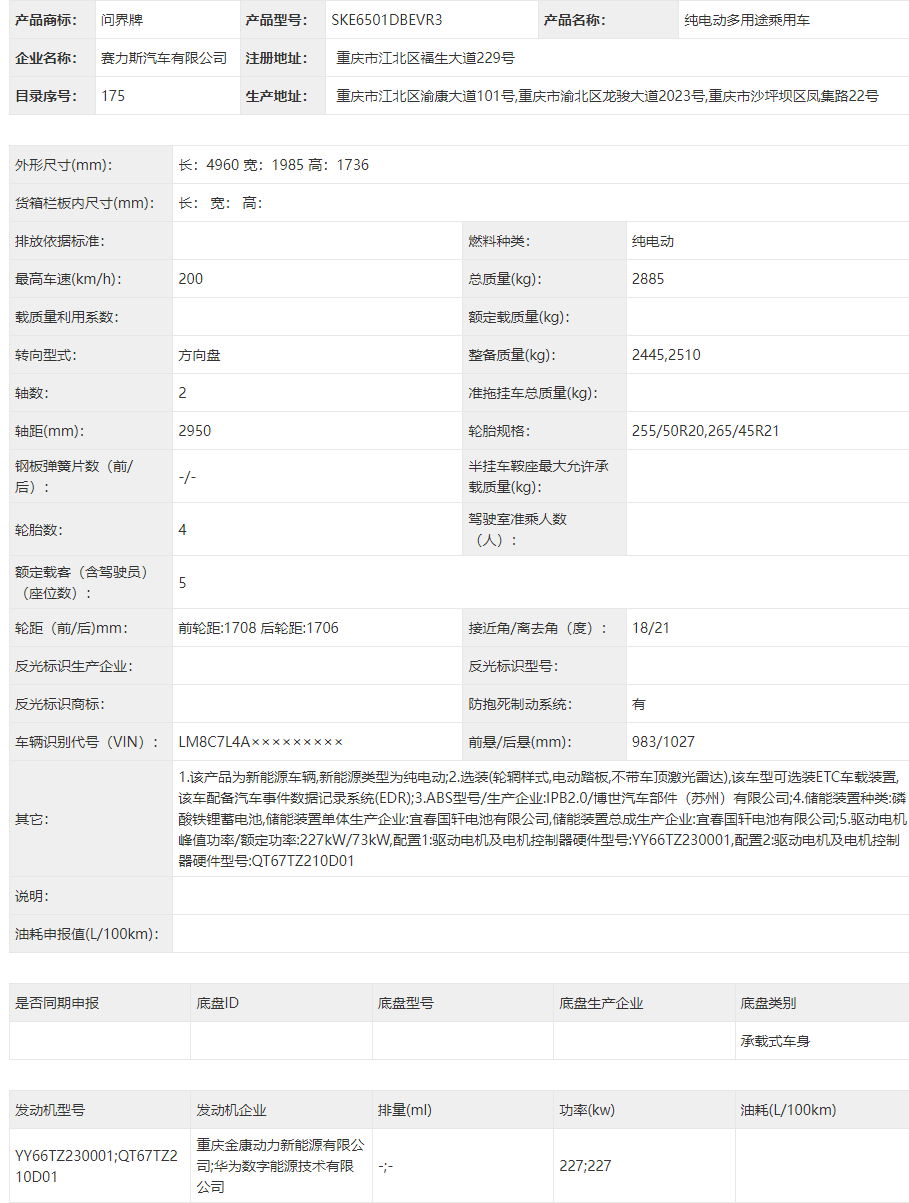Click the fuel type value 纯电动
This screenshot has height=1203, width=909.
[x=653, y=241]
